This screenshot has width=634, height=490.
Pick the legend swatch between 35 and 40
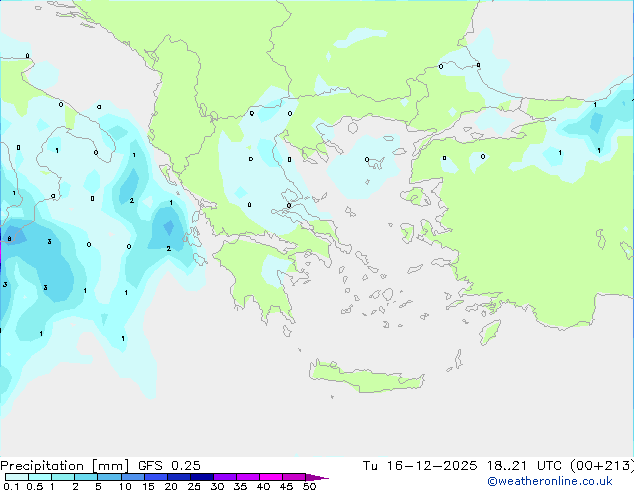point(247,477)
